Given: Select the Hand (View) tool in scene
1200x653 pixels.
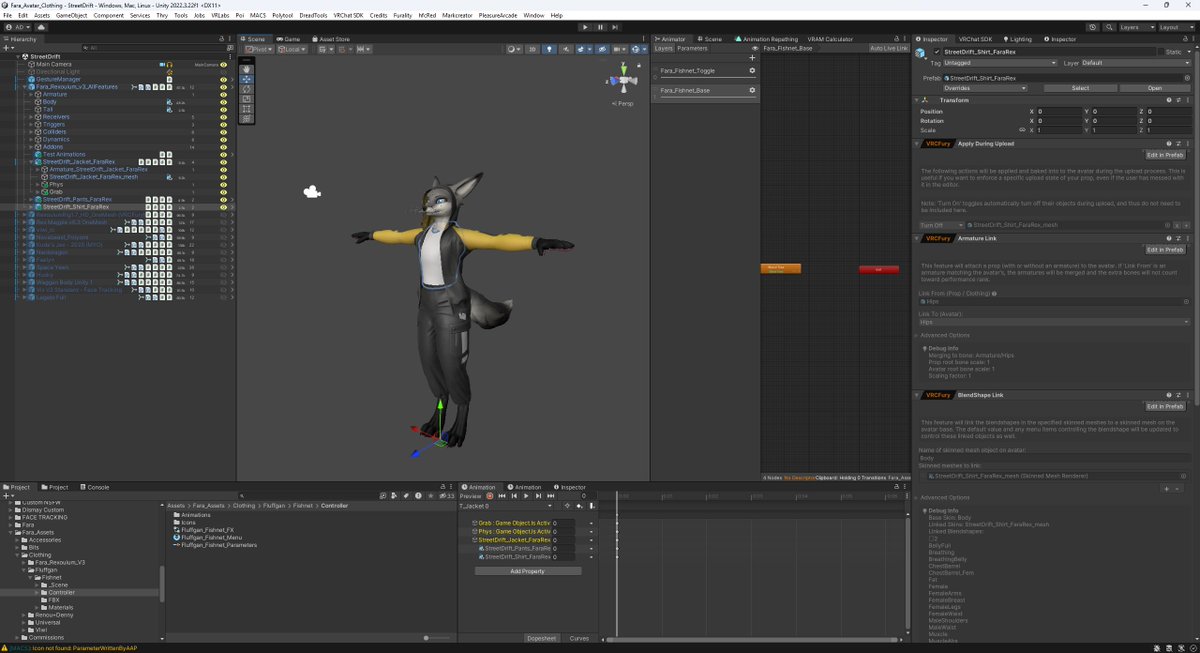Looking at the screenshot, I should point(247,69).
